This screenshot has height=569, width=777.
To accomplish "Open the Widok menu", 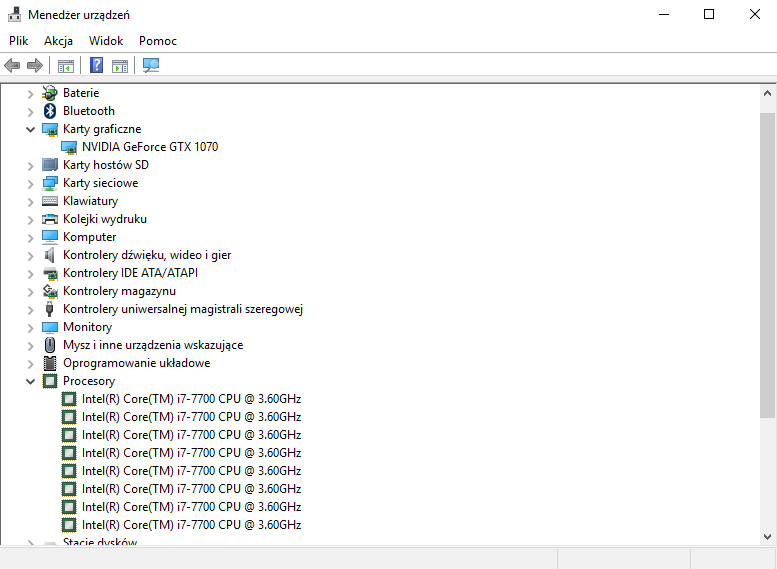I will [106, 41].
